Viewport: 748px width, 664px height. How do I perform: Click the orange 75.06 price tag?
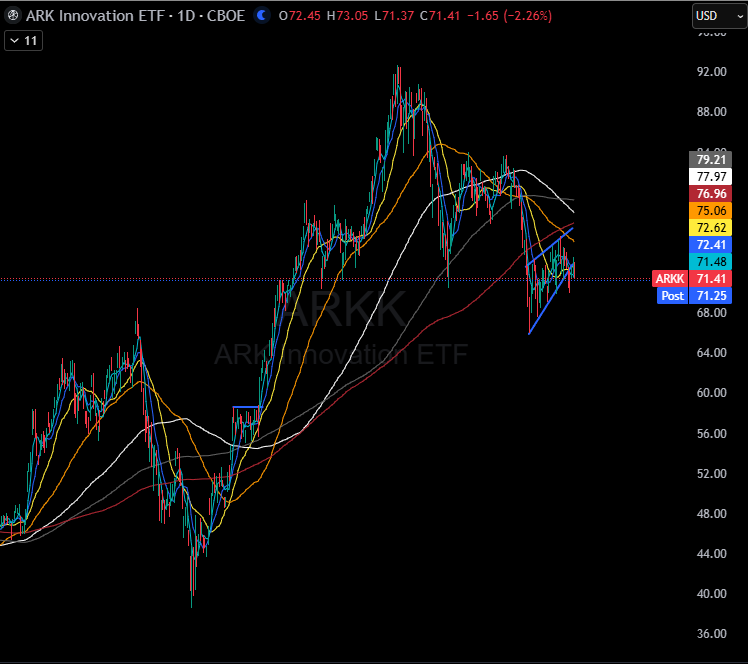pyautogui.click(x=711, y=210)
